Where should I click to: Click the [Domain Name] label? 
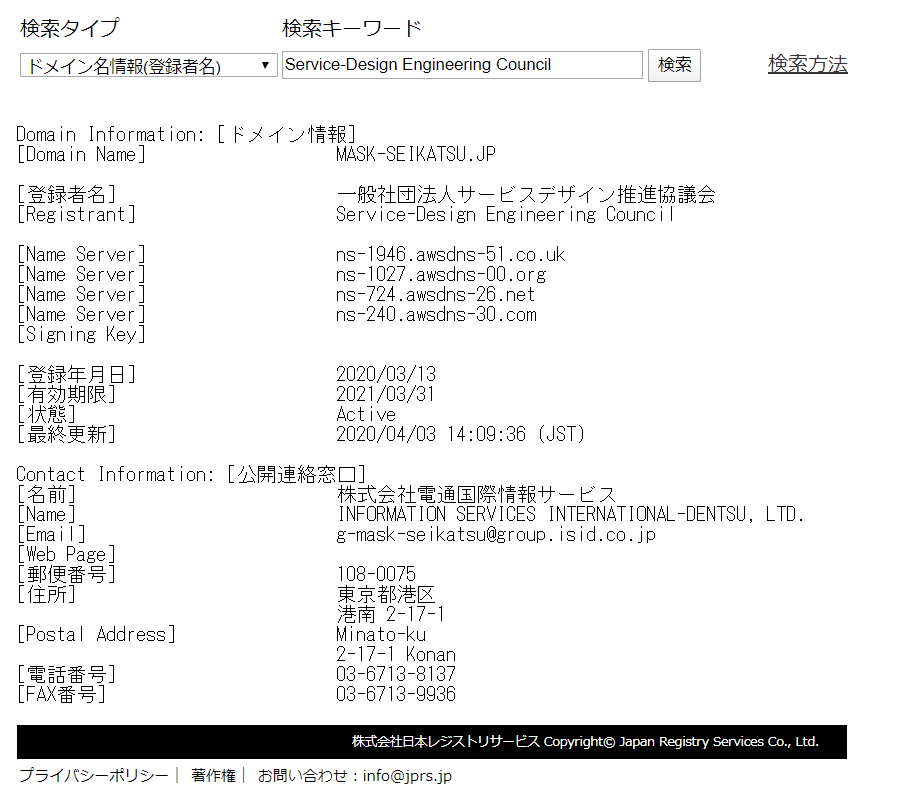click(x=81, y=154)
